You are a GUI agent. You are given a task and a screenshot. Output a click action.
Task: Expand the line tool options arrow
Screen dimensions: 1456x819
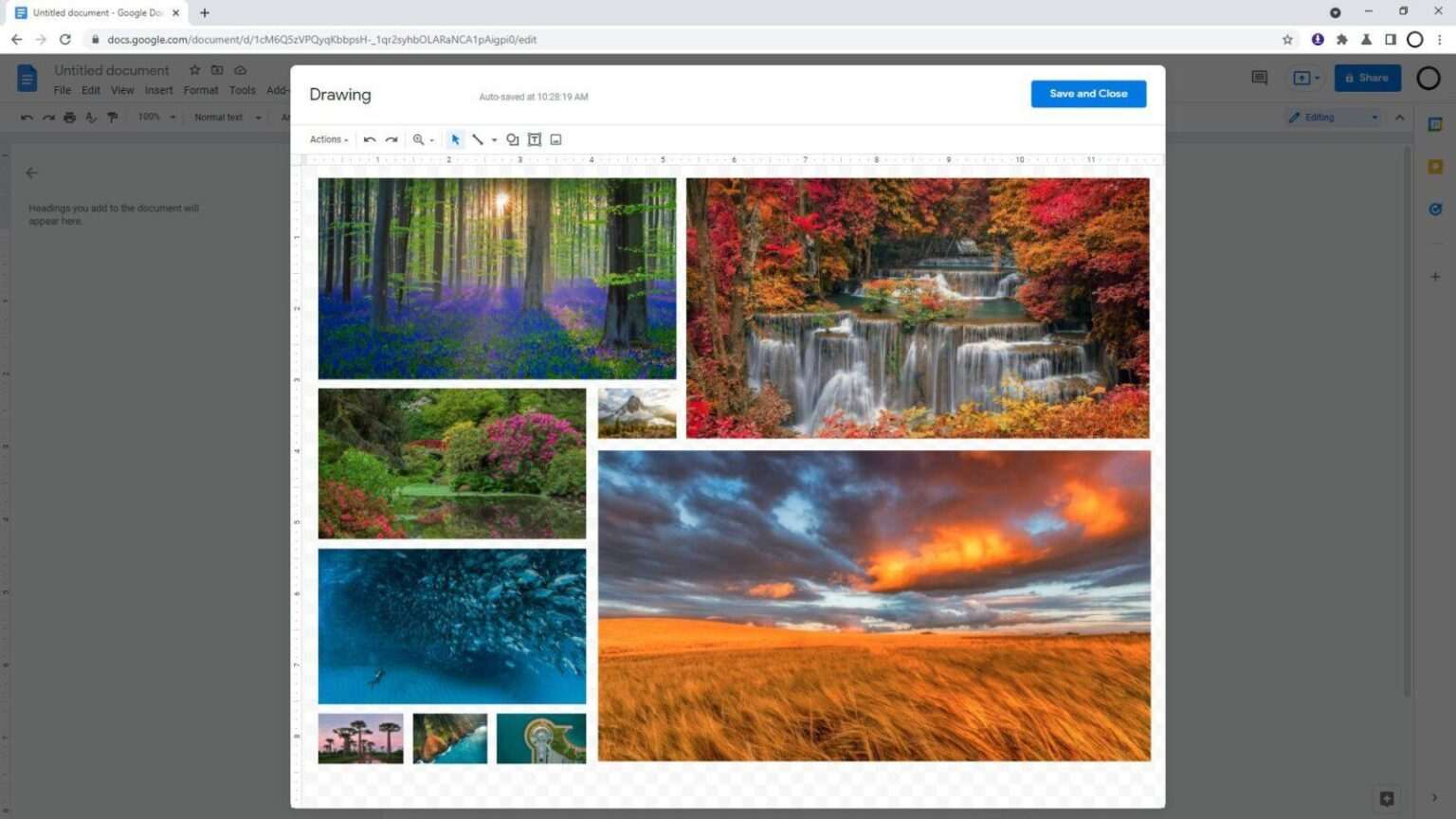tap(495, 139)
